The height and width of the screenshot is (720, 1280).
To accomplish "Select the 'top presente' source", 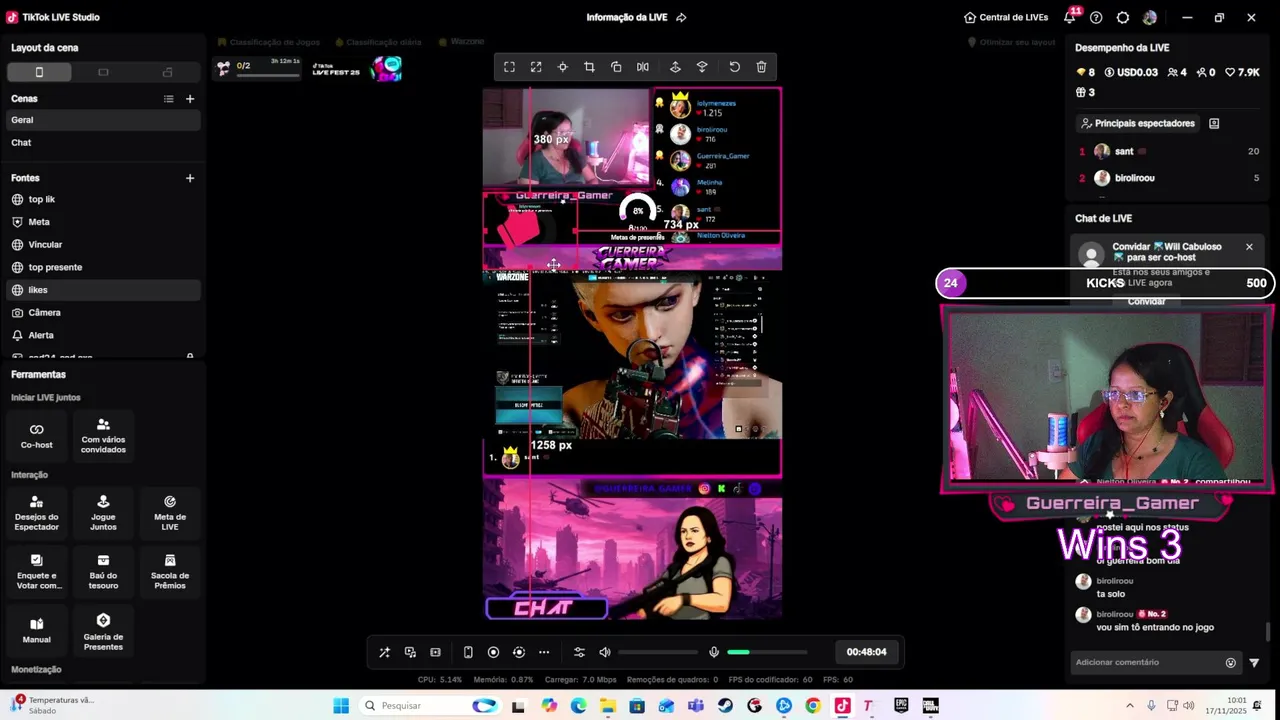I will coord(103,267).
